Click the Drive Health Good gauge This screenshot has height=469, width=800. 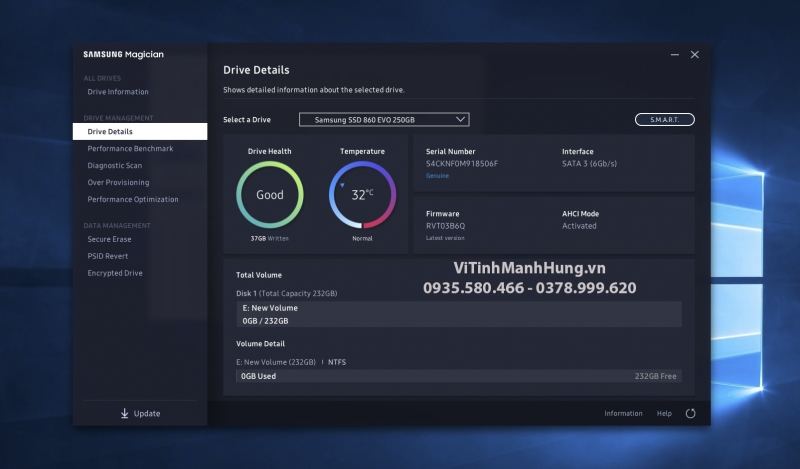coord(269,194)
